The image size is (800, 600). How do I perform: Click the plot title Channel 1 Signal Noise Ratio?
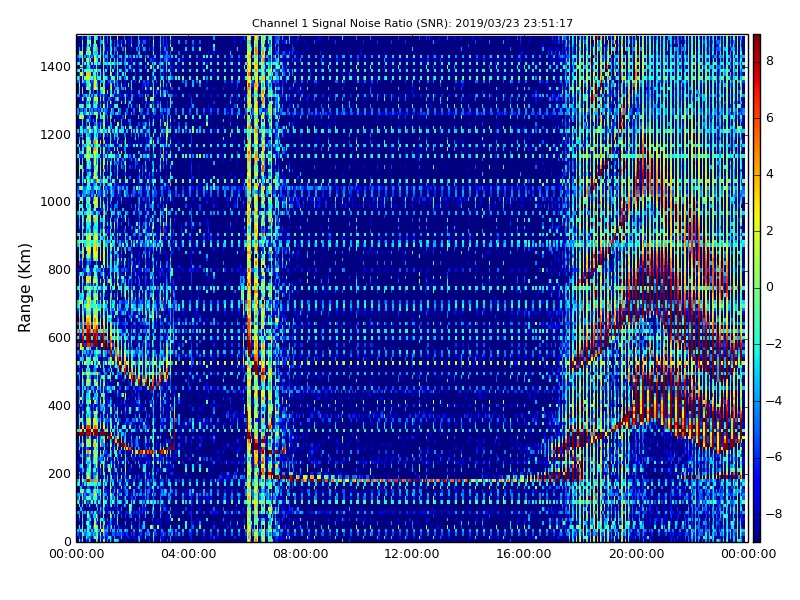[x=412, y=23]
